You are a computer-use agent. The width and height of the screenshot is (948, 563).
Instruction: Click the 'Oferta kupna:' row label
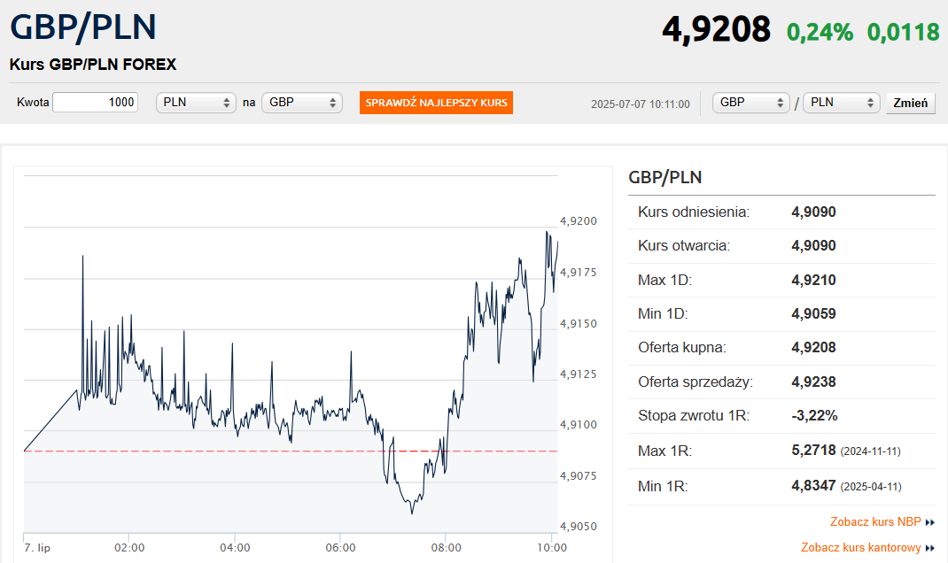click(x=682, y=348)
